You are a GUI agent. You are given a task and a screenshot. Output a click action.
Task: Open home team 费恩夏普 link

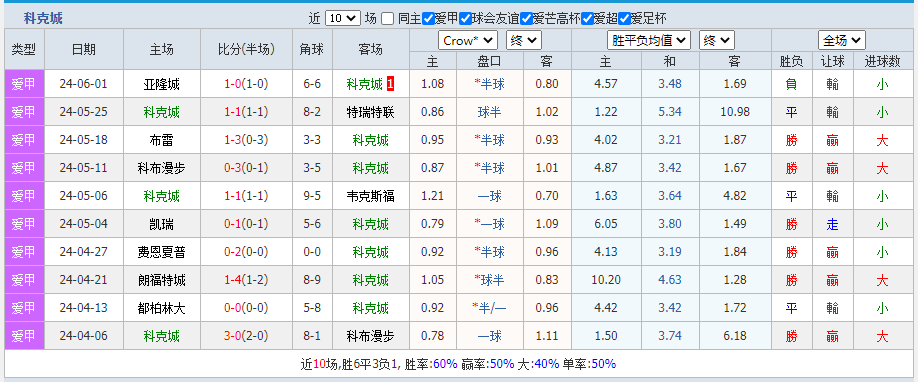[162, 253]
